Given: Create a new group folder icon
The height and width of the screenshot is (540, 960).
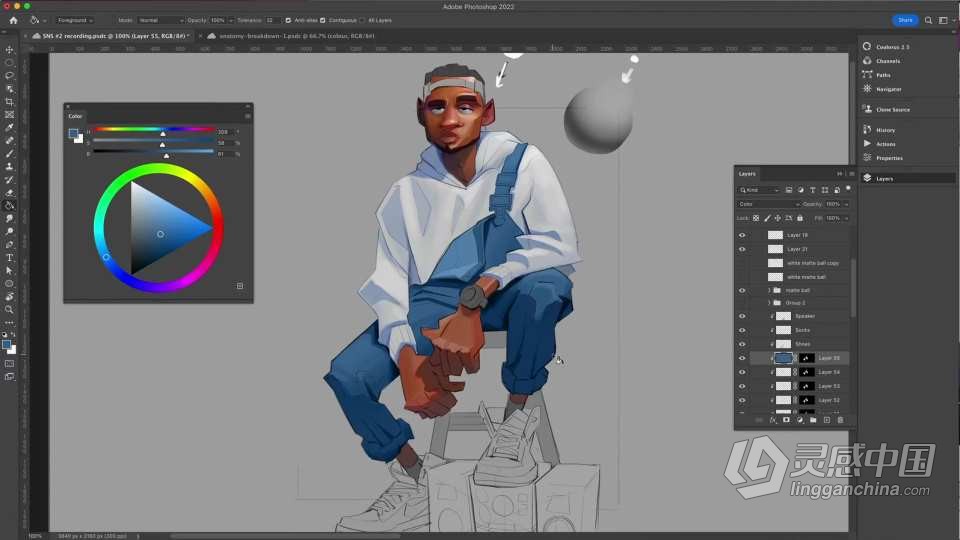Looking at the screenshot, I should pos(813,420).
